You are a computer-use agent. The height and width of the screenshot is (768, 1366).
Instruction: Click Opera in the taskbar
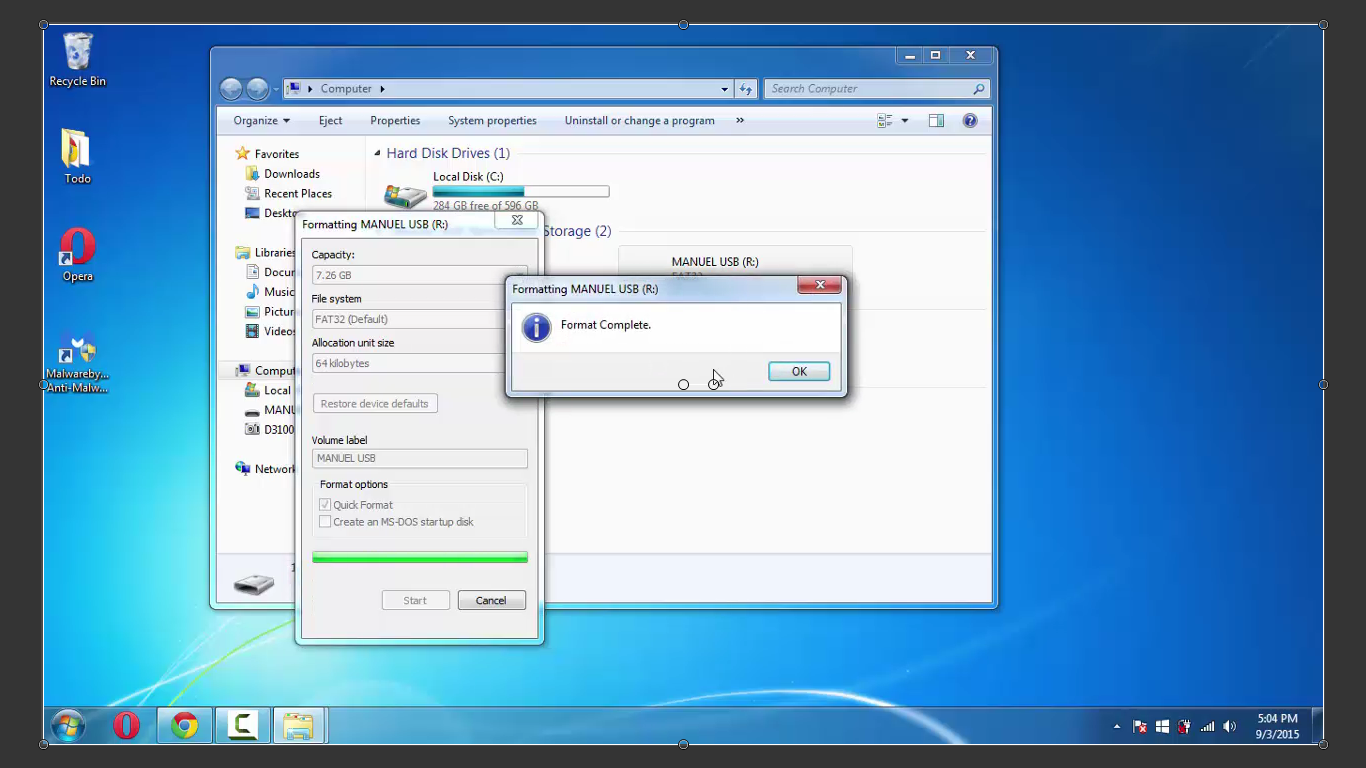click(126, 726)
